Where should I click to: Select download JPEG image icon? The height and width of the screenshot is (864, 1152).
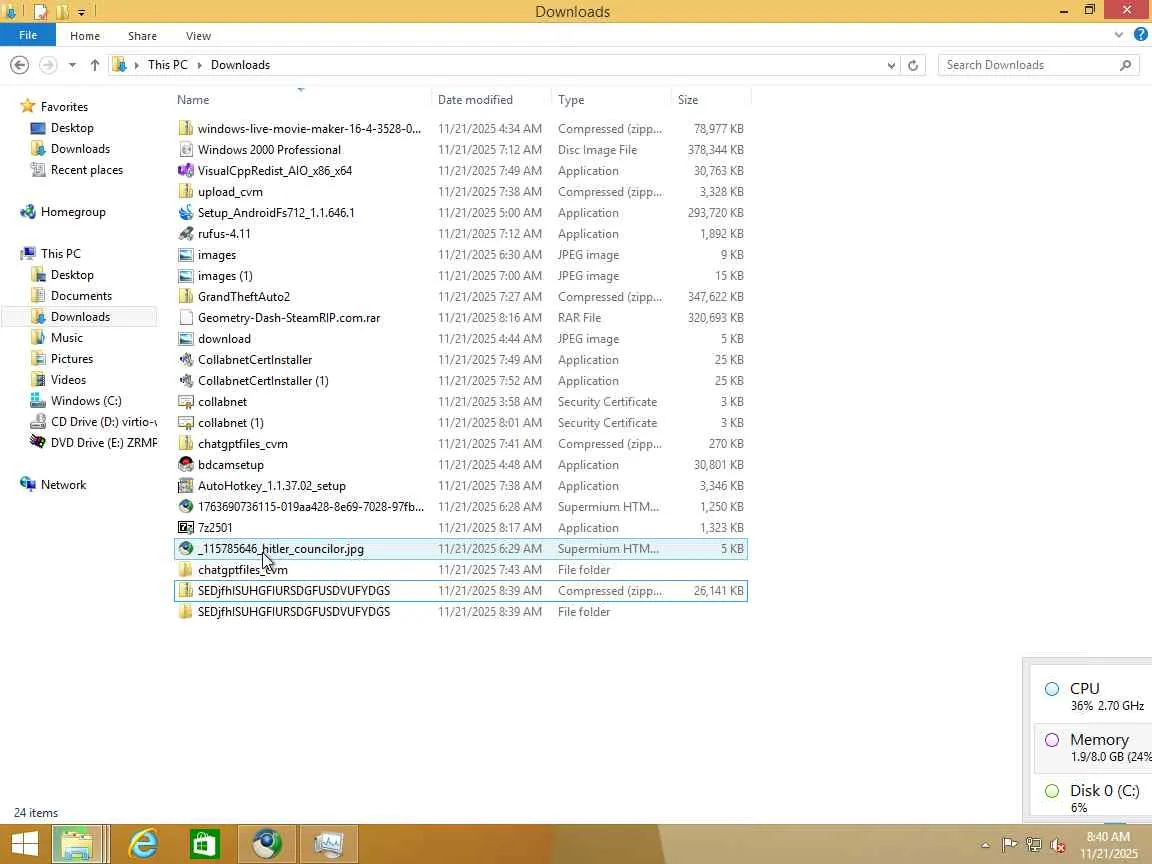[186, 339]
